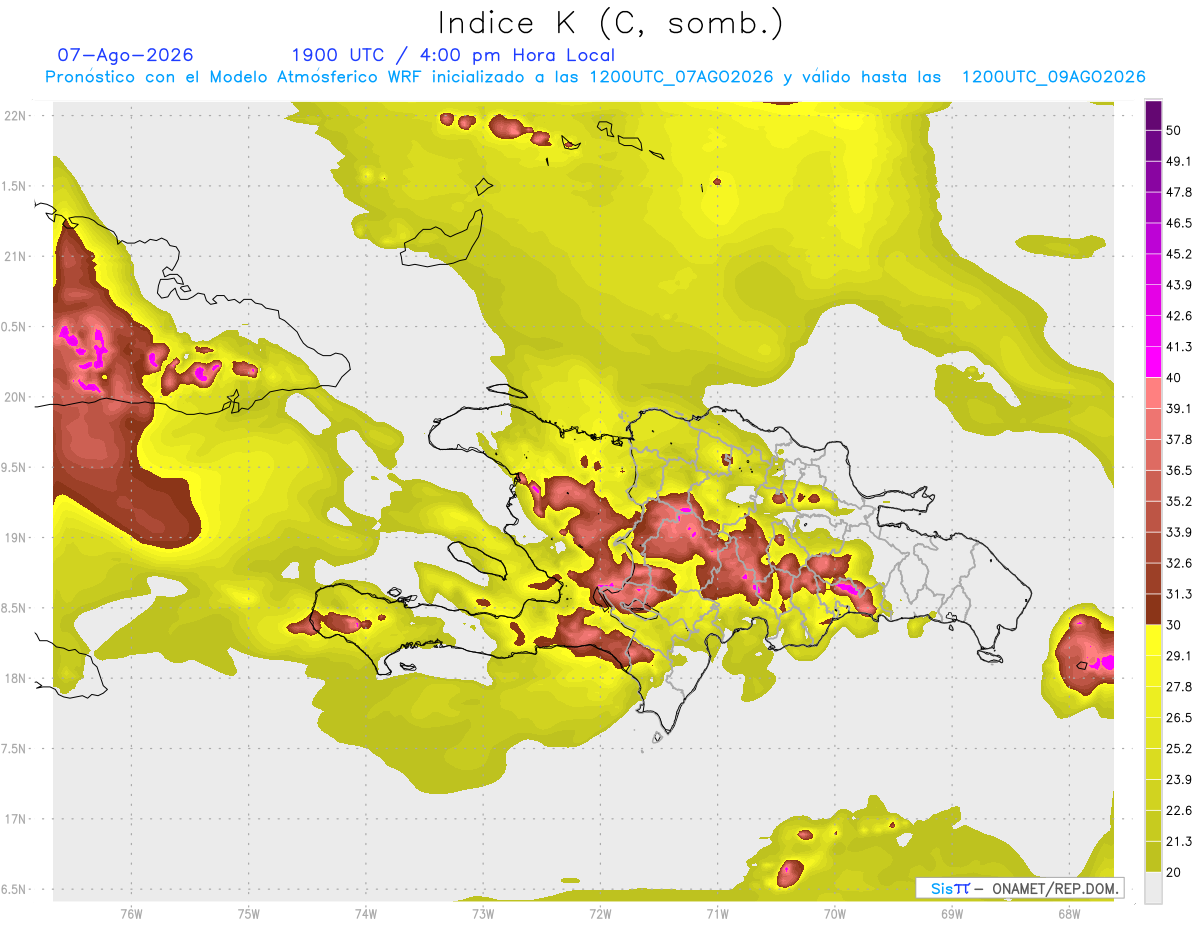Screen dimensions: 1200x927
Task: Click the colorbar value '42.6'
Action: click(x=1179, y=316)
